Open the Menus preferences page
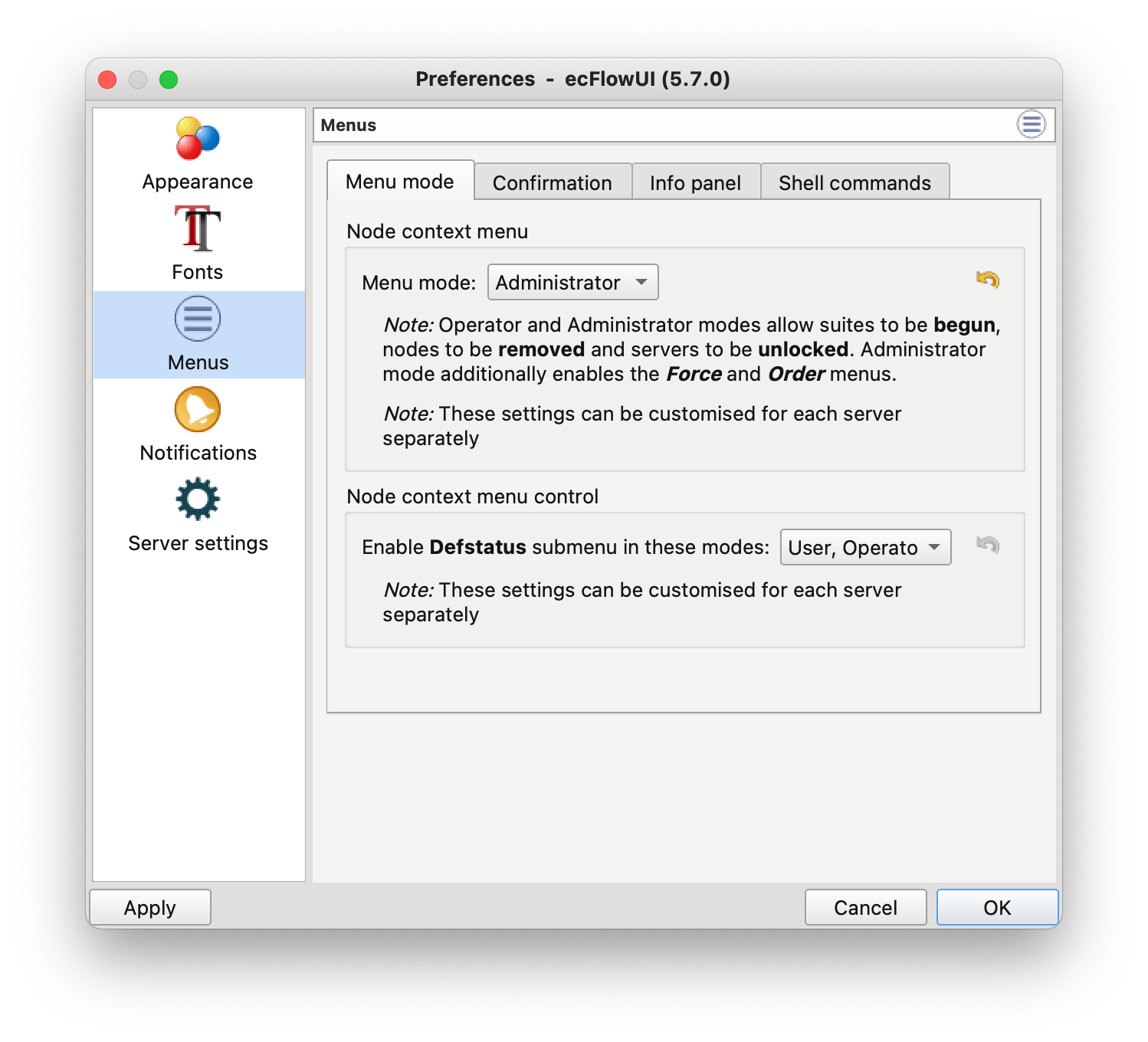The width and height of the screenshot is (1148, 1042). pyautogui.click(x=197, y=333)
